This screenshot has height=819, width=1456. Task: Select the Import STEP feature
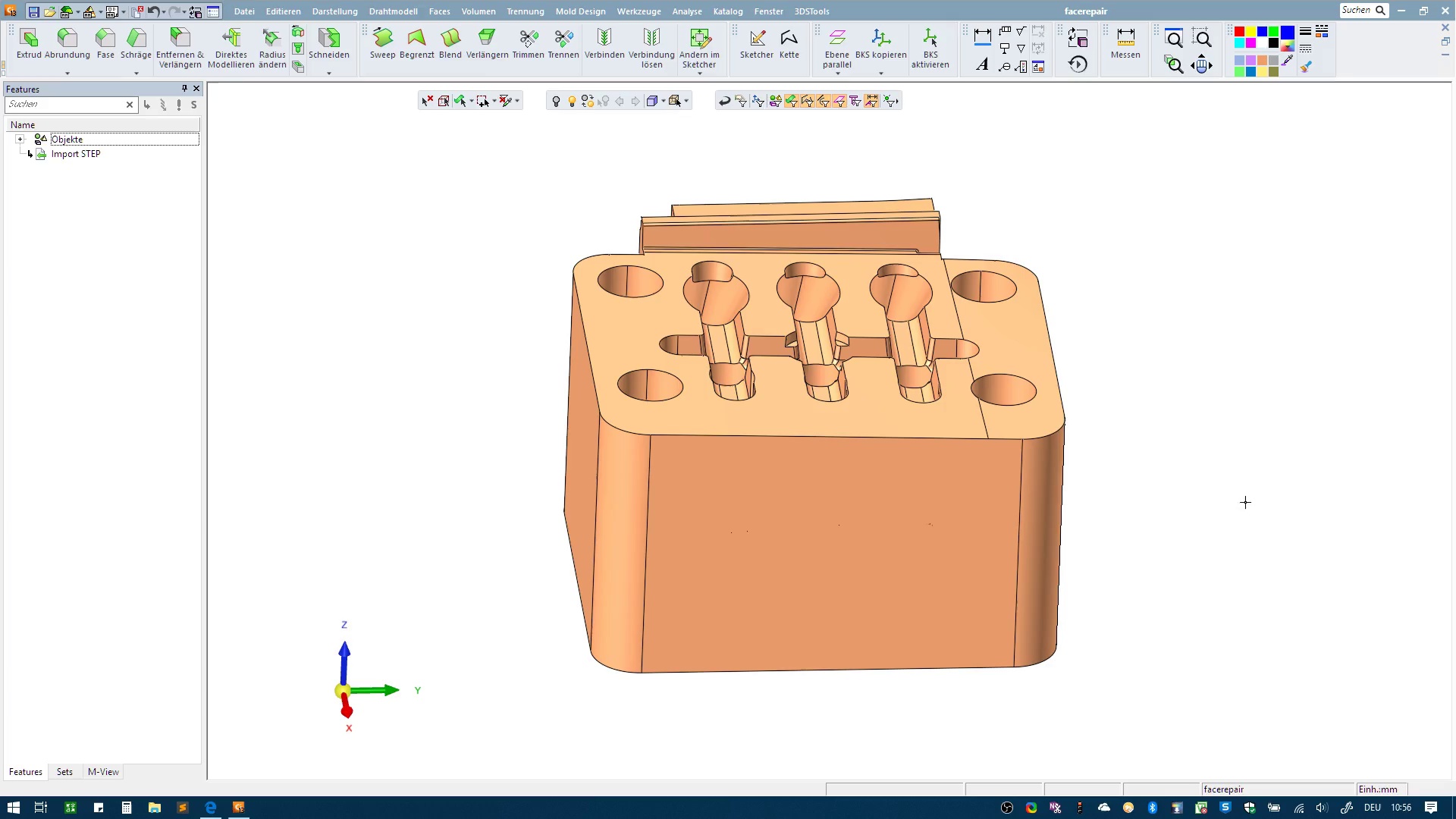tap(75, 154)
